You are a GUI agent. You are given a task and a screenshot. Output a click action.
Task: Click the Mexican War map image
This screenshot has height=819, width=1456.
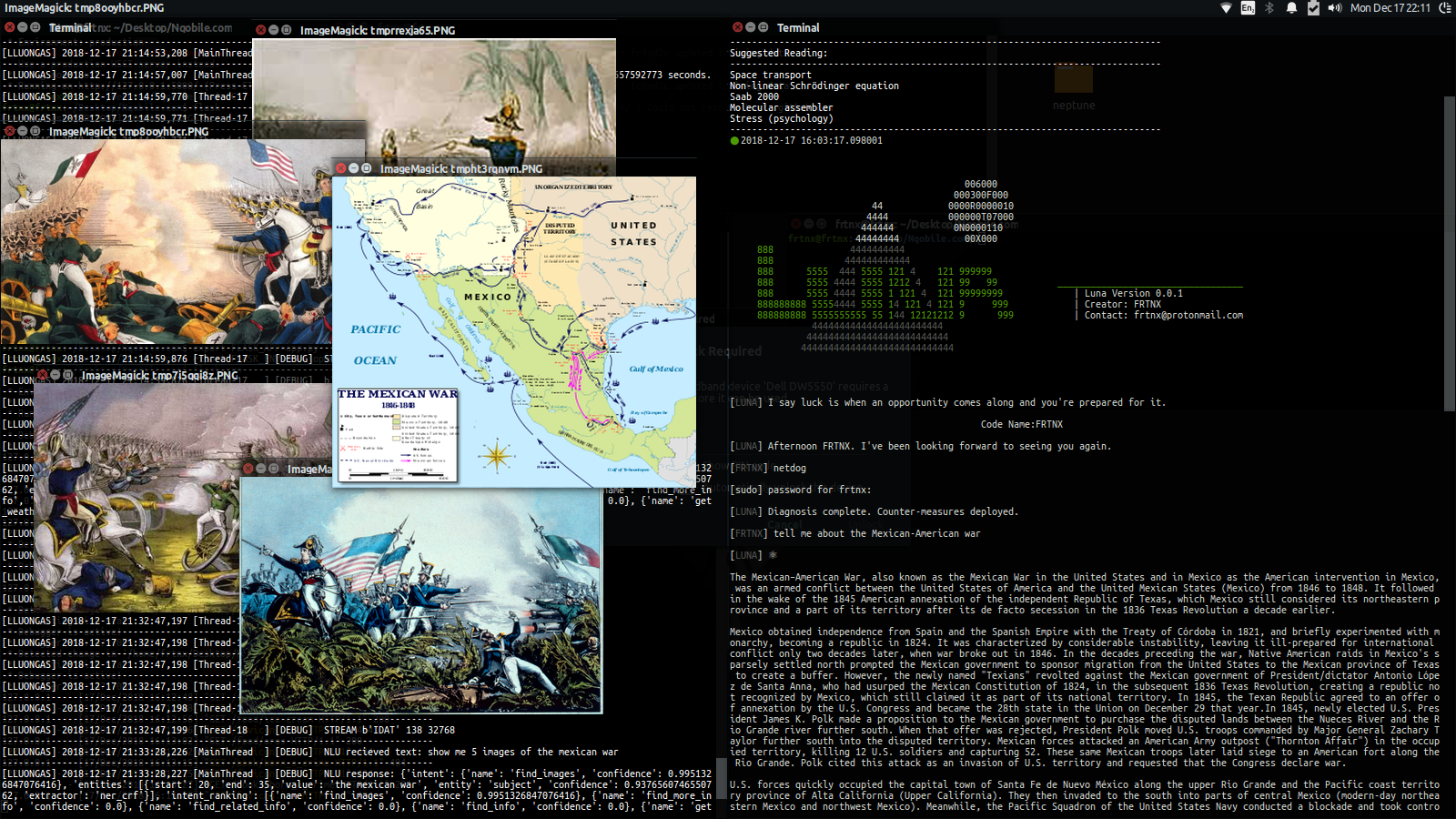pyautogui.click(x=514, y=331)
